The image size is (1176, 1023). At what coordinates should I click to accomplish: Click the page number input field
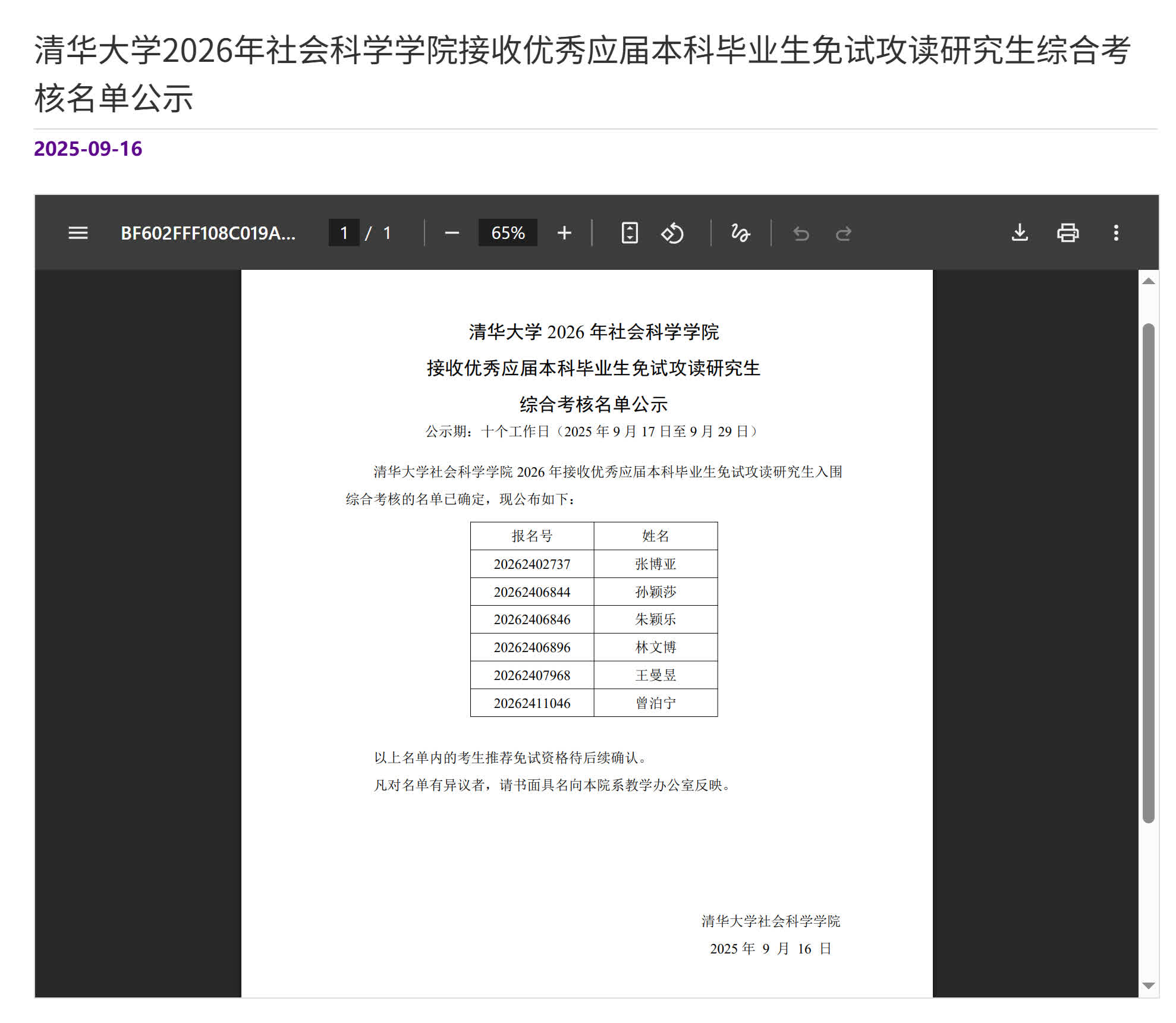point(344,233)
